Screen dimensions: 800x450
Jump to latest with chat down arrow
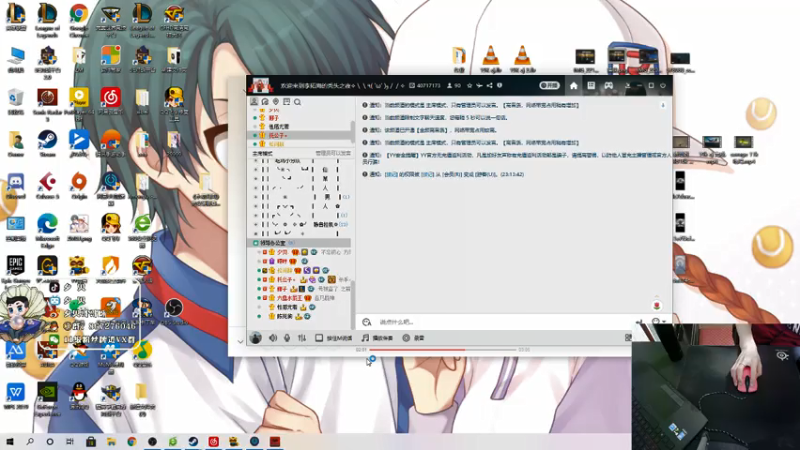coord(663,105)
